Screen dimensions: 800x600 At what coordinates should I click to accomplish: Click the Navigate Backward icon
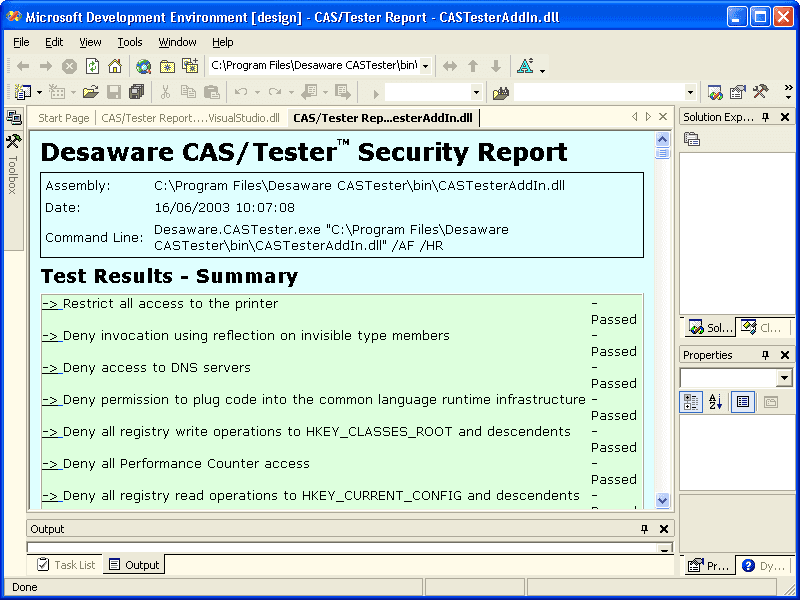309,92
